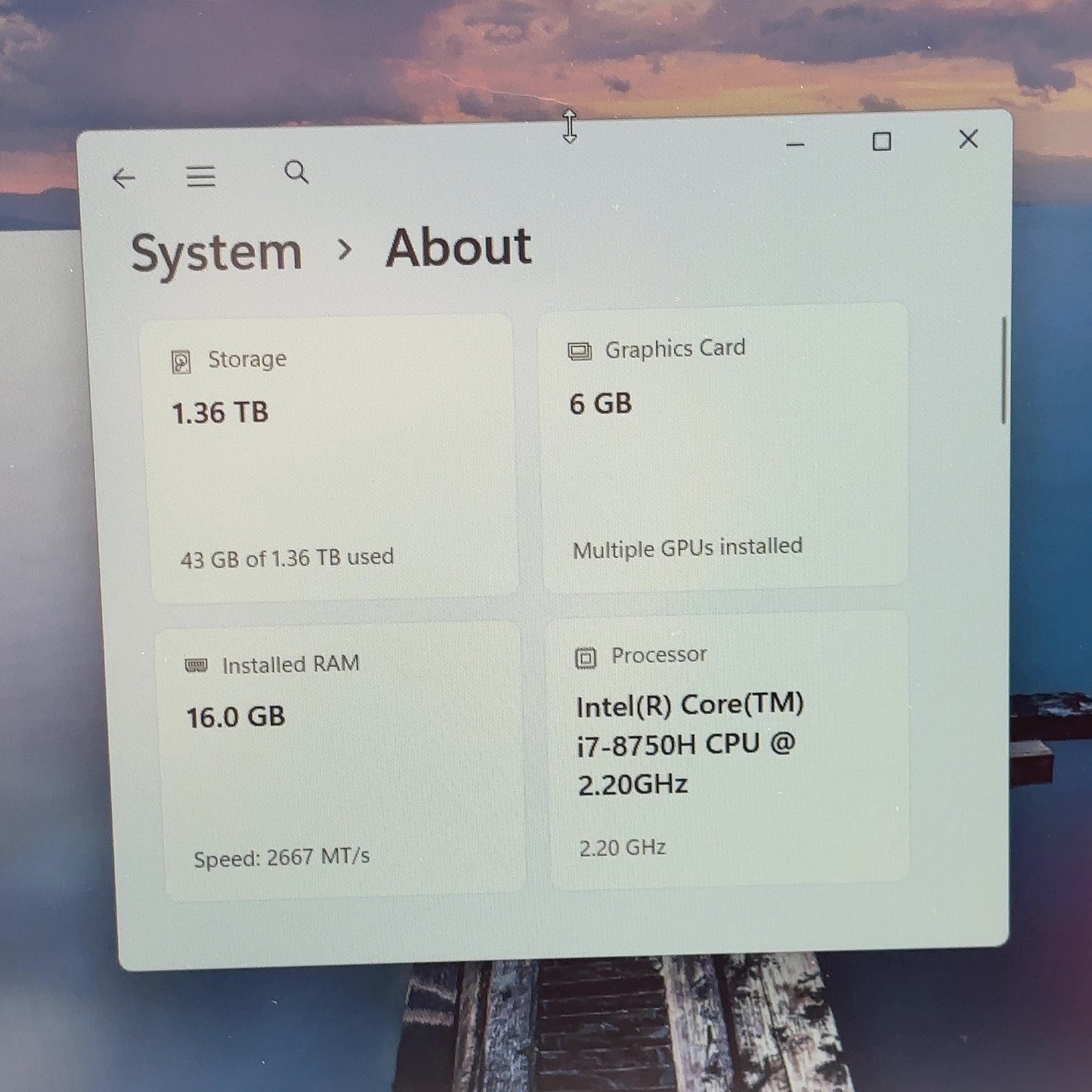
Task: Click the Installed RAM memory icon
Action: [196, 666]
